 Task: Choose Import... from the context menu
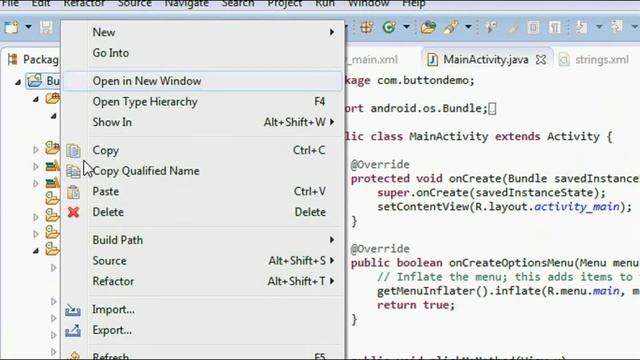click(202, 309)
